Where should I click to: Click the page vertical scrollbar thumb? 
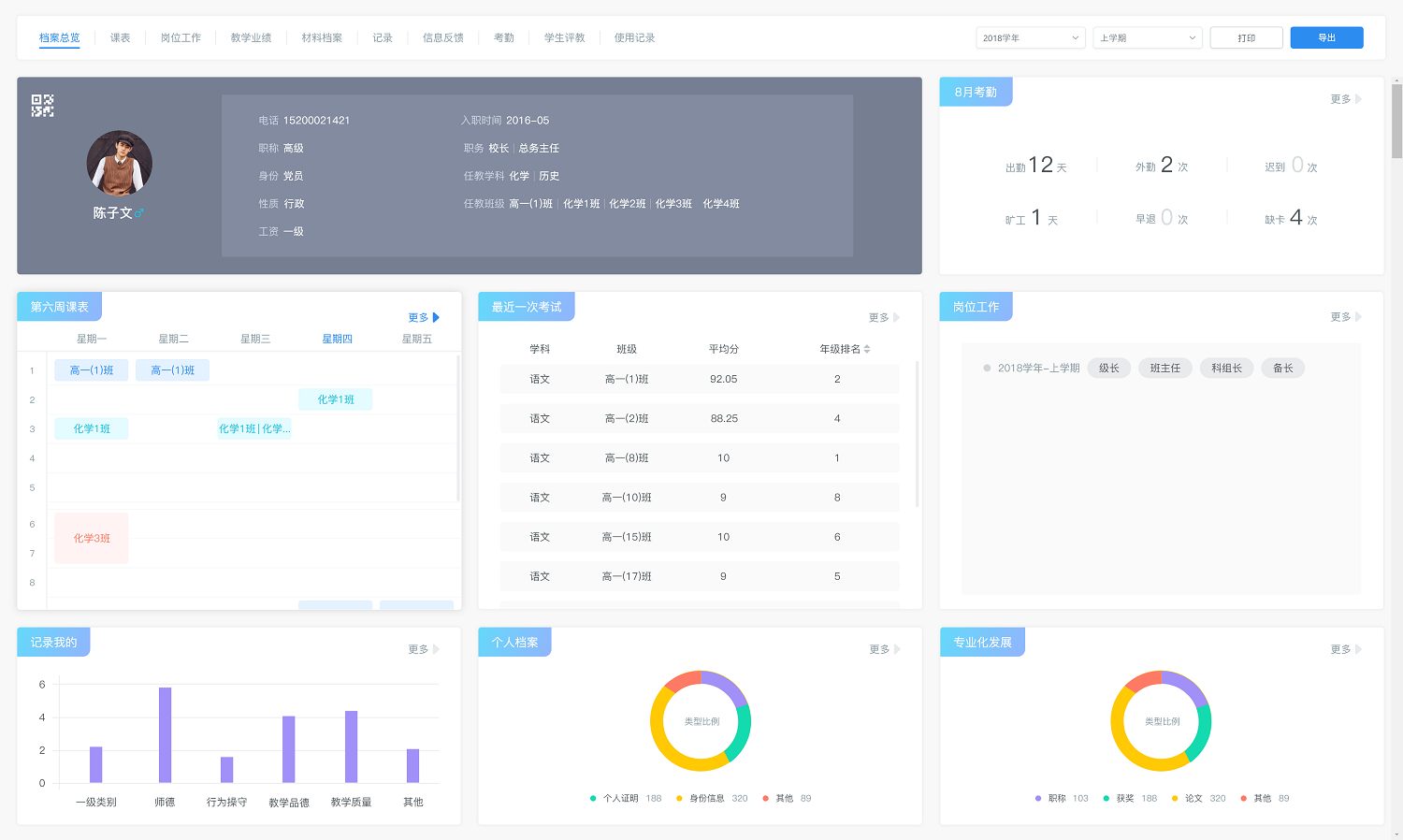click(1397, 121)
